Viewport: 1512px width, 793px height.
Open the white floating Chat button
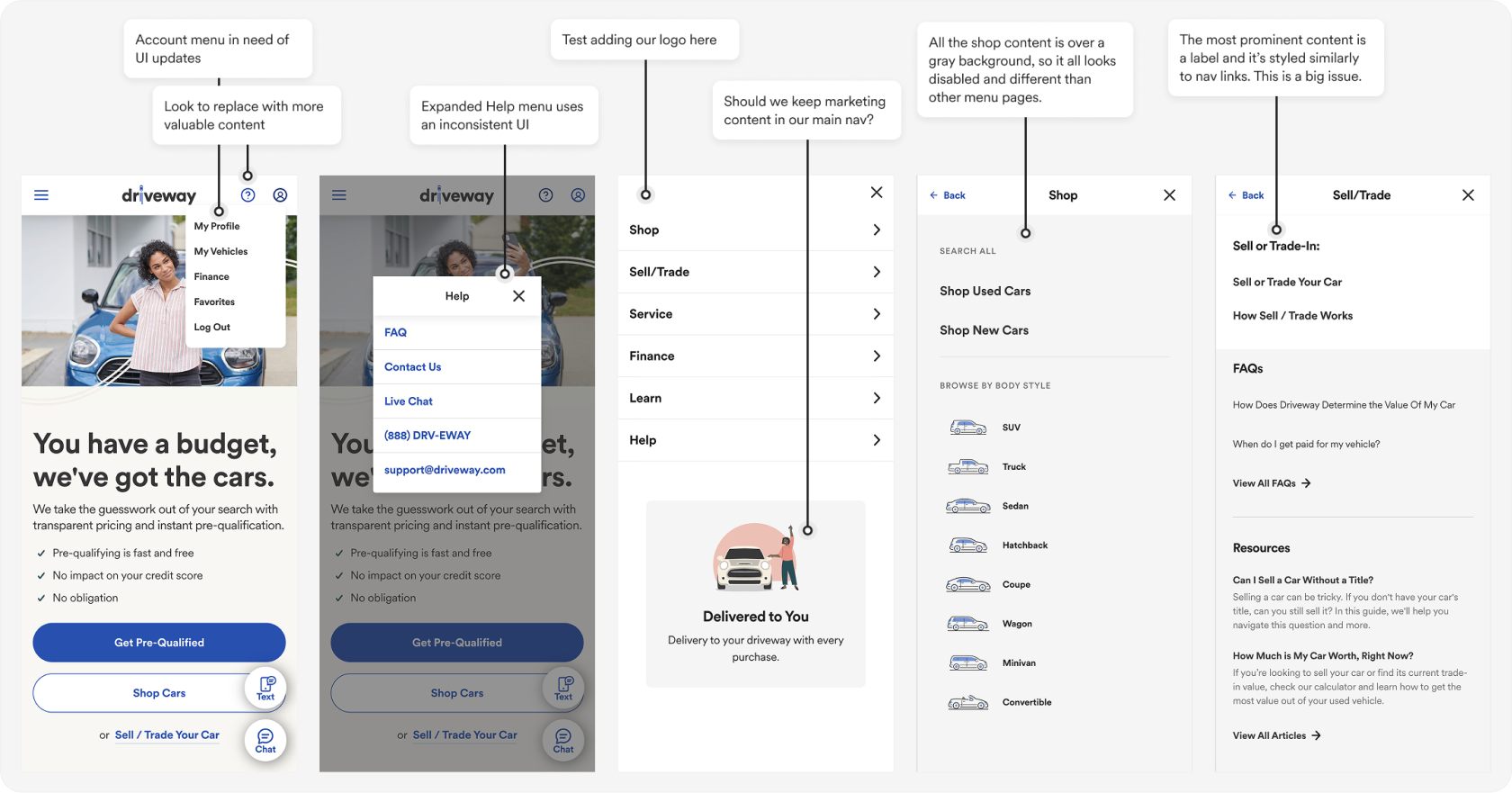tap(265, 740)
